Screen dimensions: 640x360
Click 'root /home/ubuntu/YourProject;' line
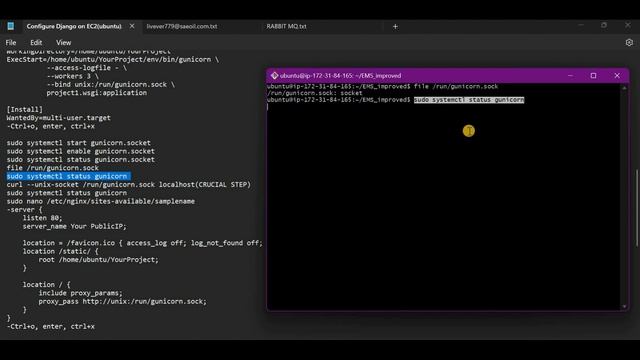(98, 260)
